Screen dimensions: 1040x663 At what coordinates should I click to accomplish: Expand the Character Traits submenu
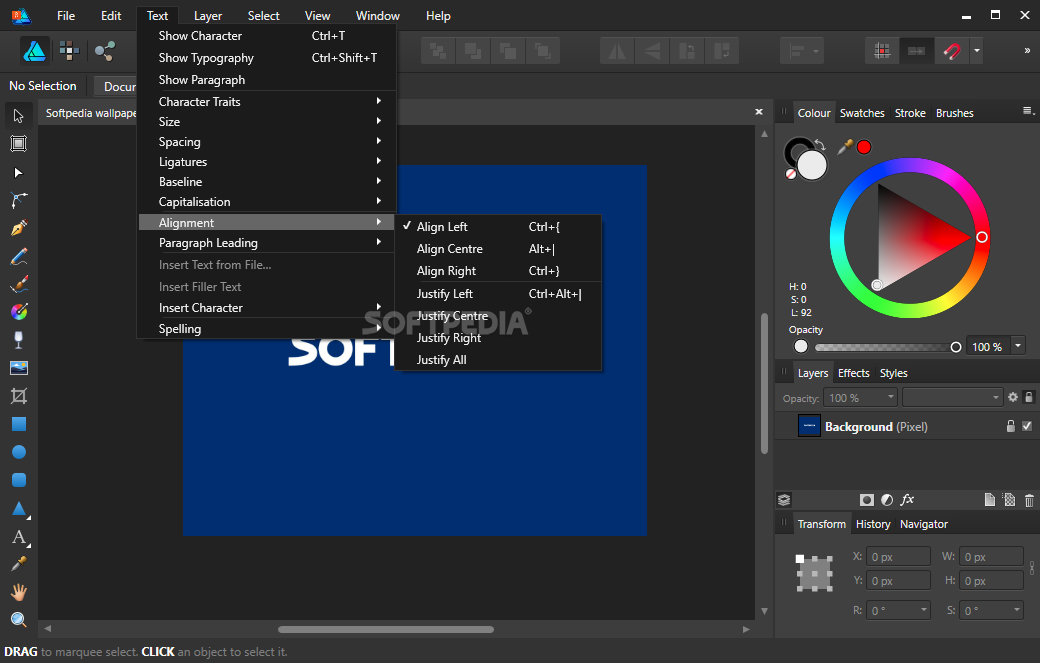[x=268, y=101]
